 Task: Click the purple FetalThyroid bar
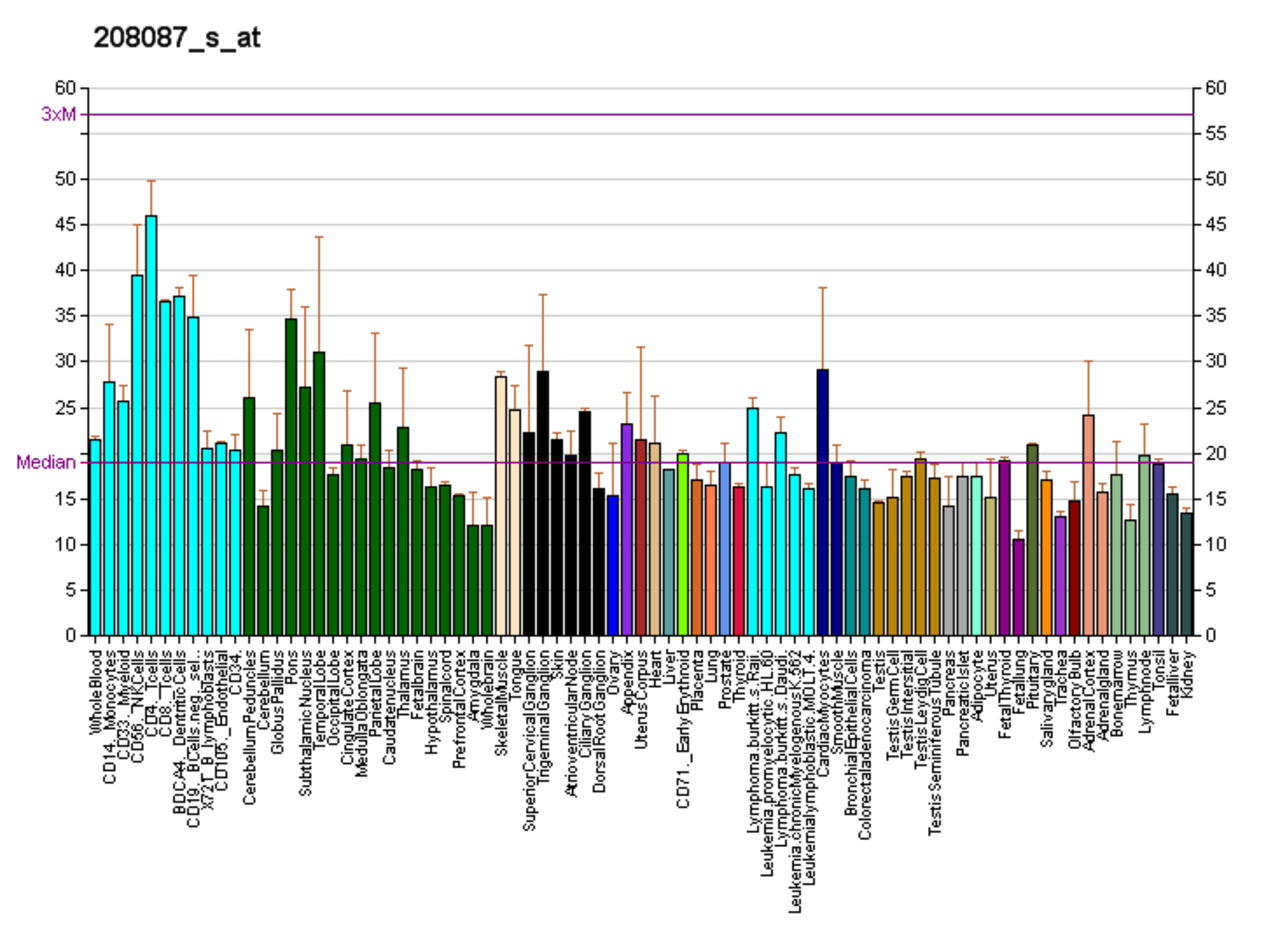pyautogui.click(x=1005, y=548)
